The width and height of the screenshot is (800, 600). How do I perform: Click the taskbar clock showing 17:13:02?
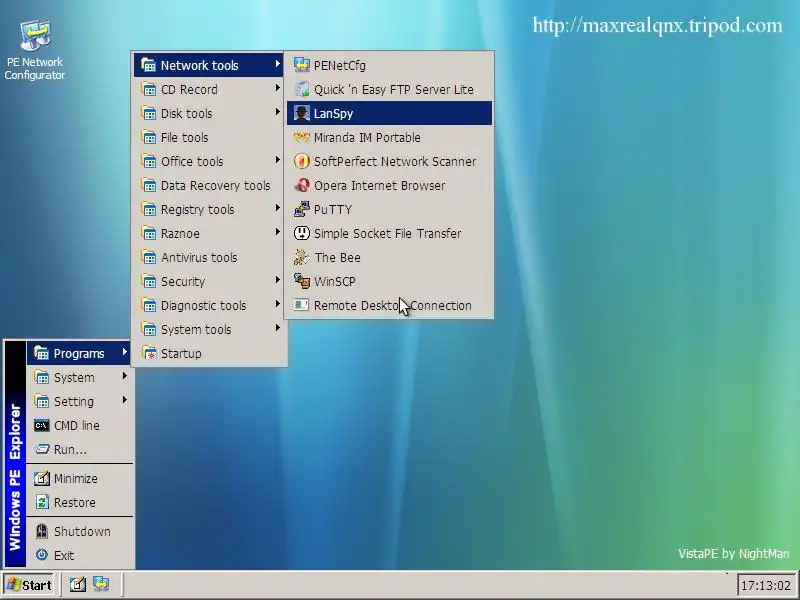(x=765, y=585)
